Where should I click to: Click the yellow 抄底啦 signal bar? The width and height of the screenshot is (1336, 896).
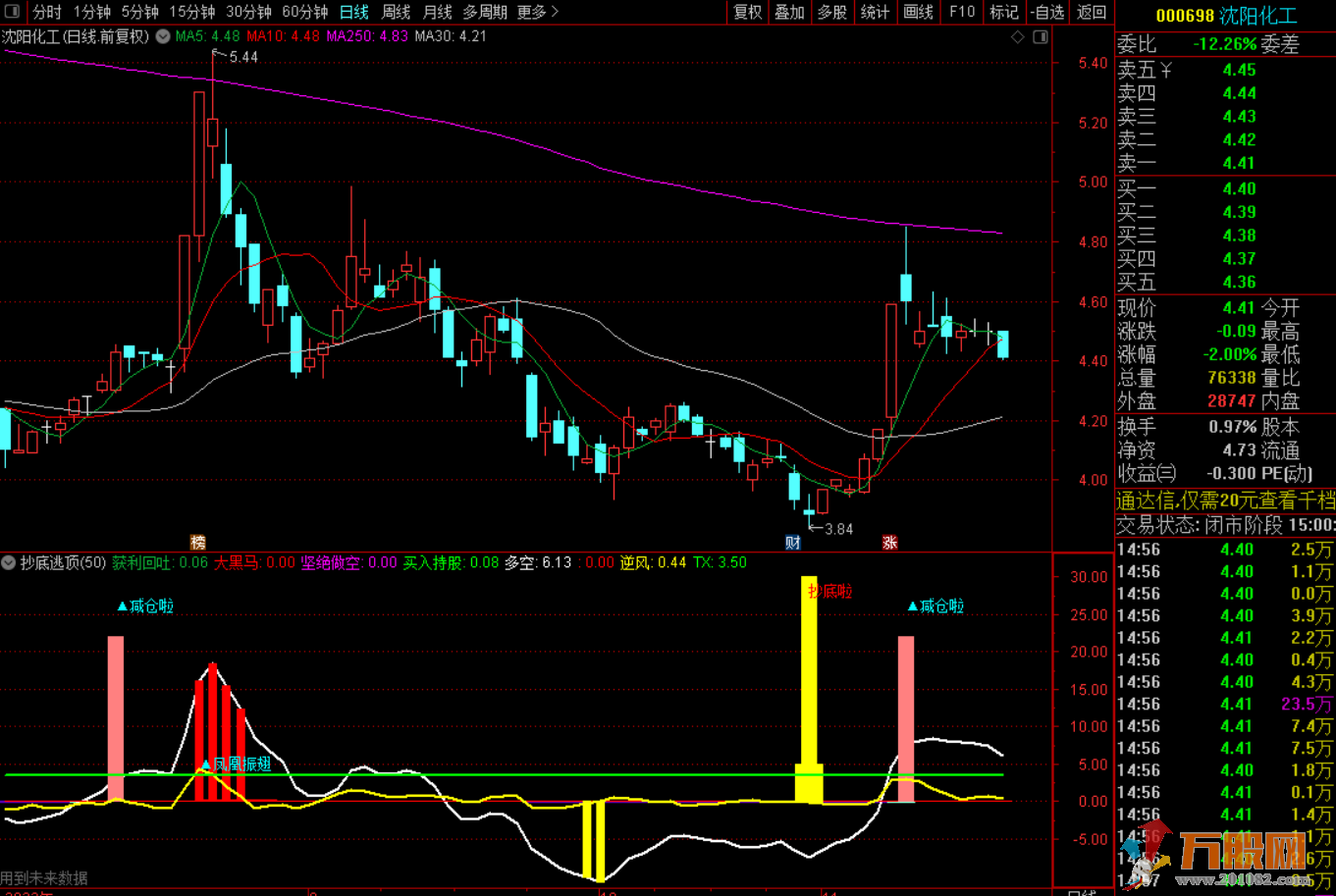[x=809, y=689]
